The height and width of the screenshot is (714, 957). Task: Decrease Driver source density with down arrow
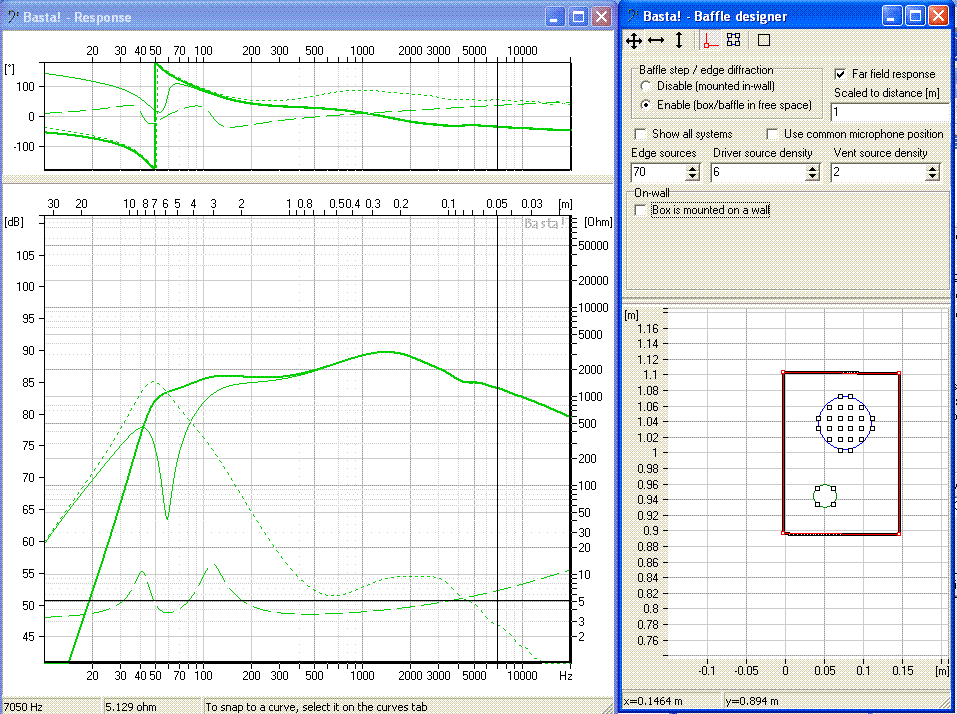point(814,177)
